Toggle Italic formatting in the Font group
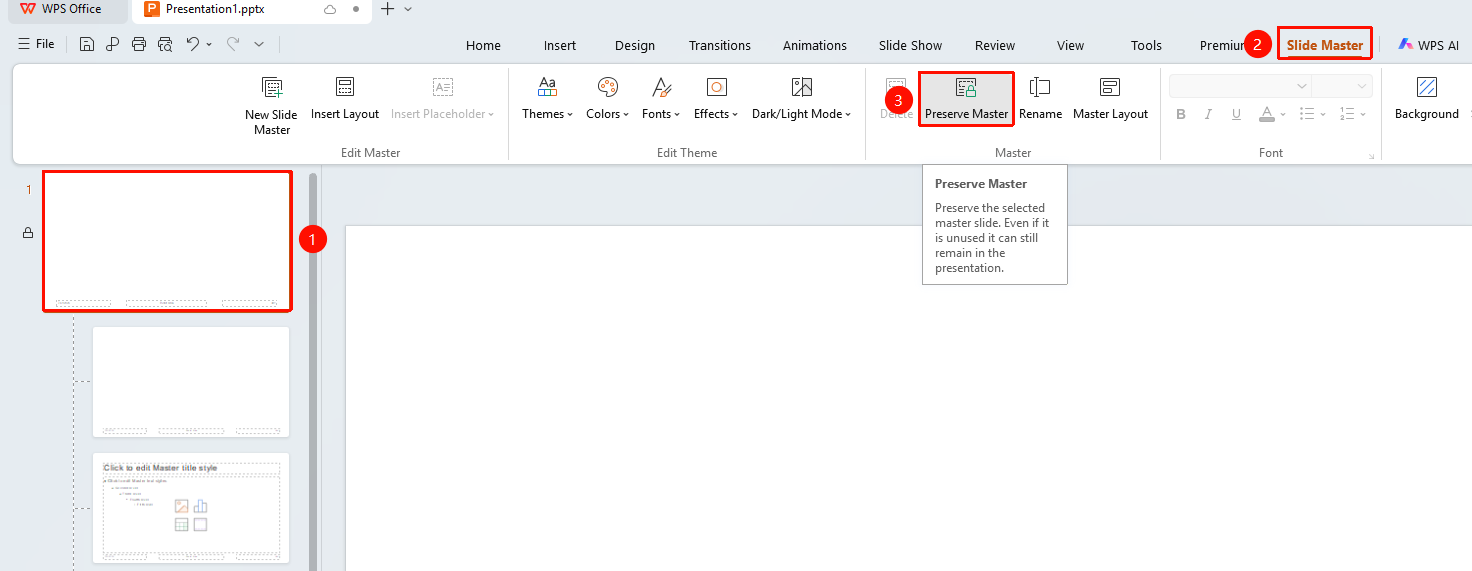Screen dimensions: 1472x571 click(x=1209, y=114)
